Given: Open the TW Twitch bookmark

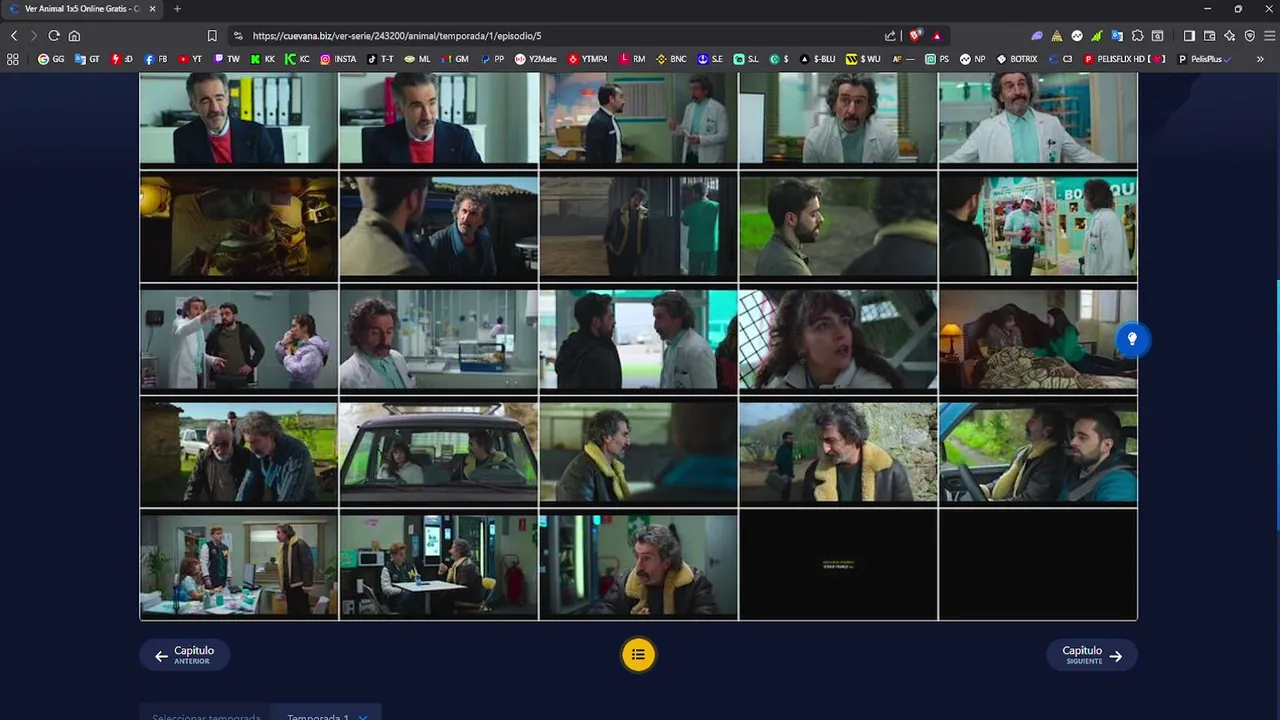Looking at the screenshot, I should pos(227,59).
